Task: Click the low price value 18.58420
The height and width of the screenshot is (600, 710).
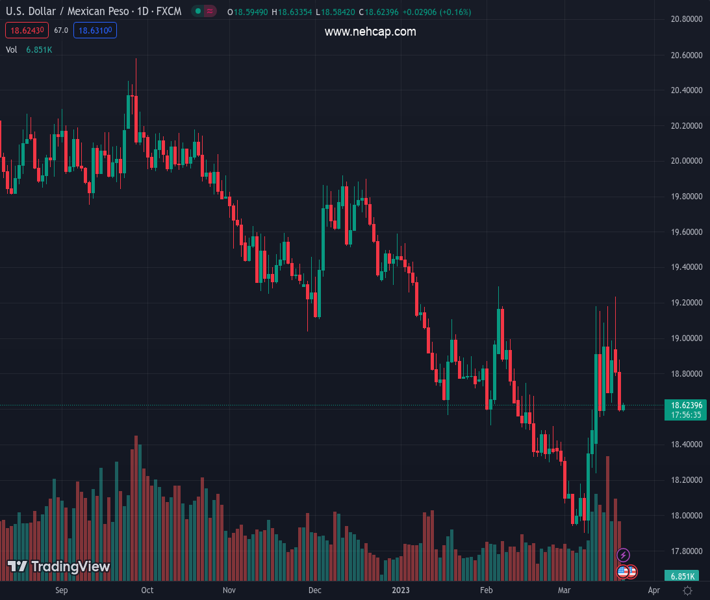Action: coord(338,12)
